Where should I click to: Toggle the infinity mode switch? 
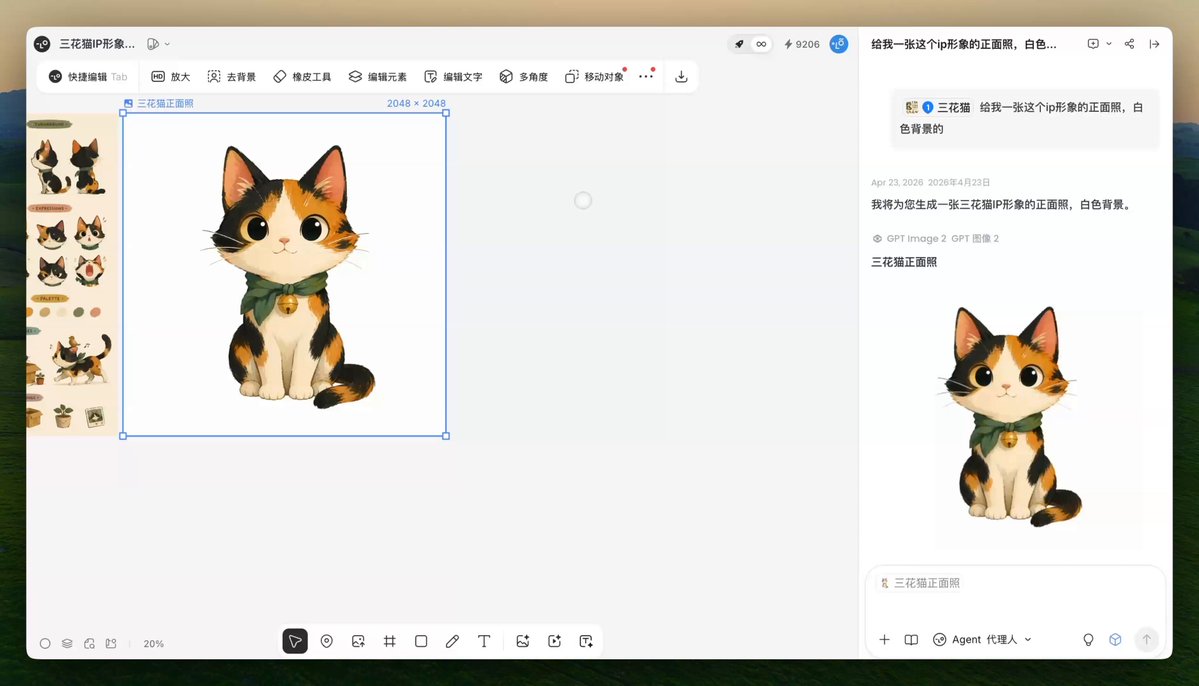[761, 44]
